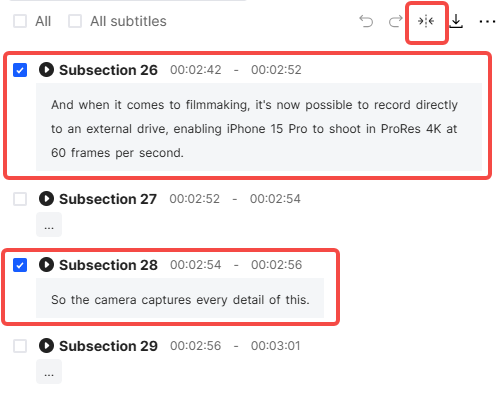Tick the Subsection 29 checkbox

coord(20,346)
